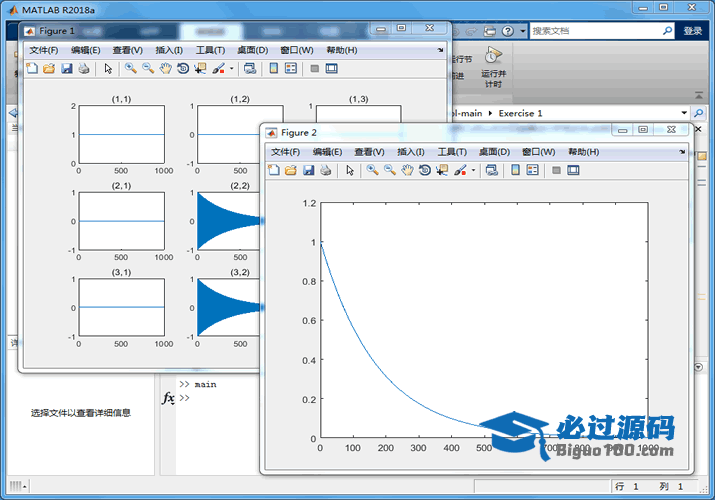Select Pan hand tool in Figure 1
This screenshot has height=500, width=715.
pyautogui.click(x=166, y=69)
